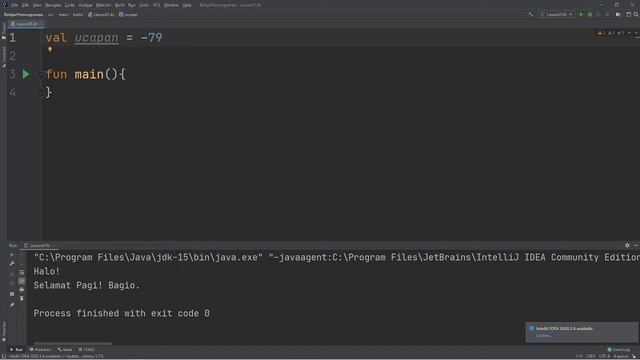Open the Favorites tool window stripe button

coord(4,331)
